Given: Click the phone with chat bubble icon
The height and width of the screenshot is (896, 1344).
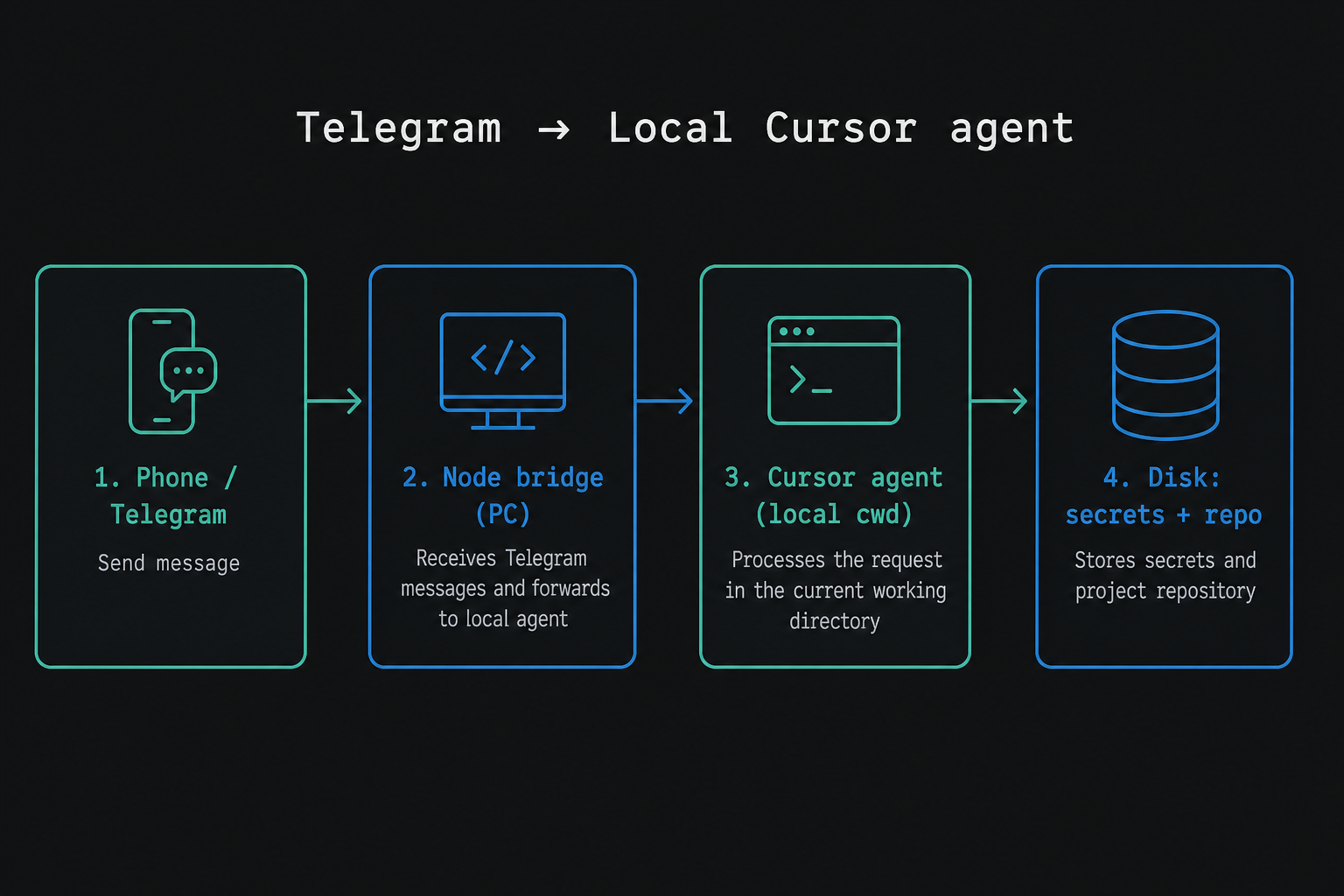Looking at the screenshot, I should coord(172,371).
